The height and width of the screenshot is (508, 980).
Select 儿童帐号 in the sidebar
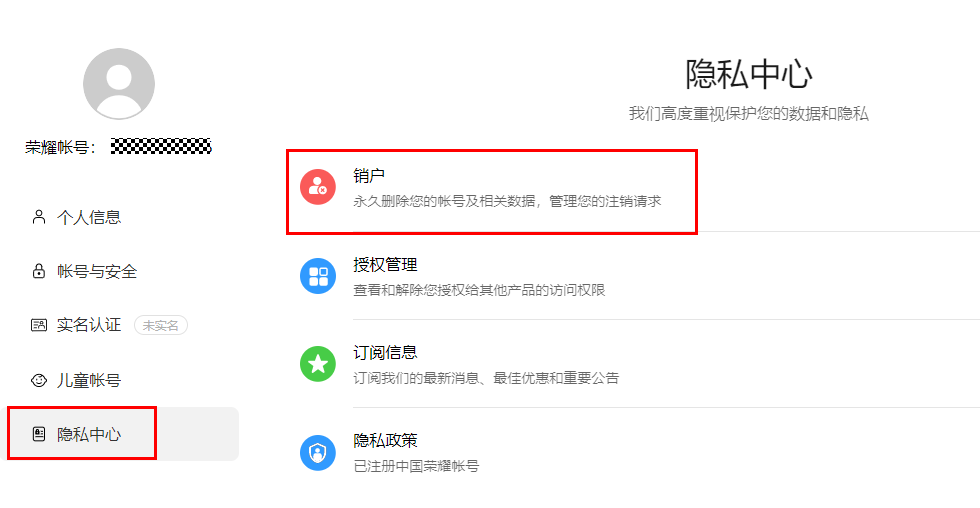point(122,380)
